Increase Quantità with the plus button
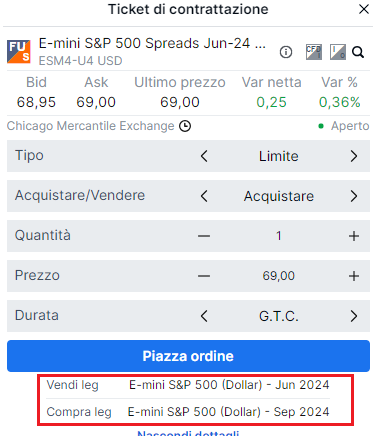The width and height of the screenshot is (379, 436). (x=354, y=236)
